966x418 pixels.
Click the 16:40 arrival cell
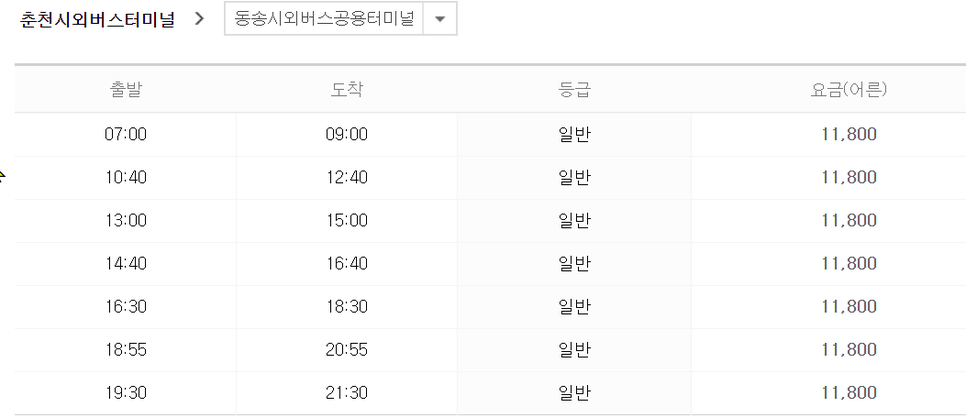click(x=347, y=264)
